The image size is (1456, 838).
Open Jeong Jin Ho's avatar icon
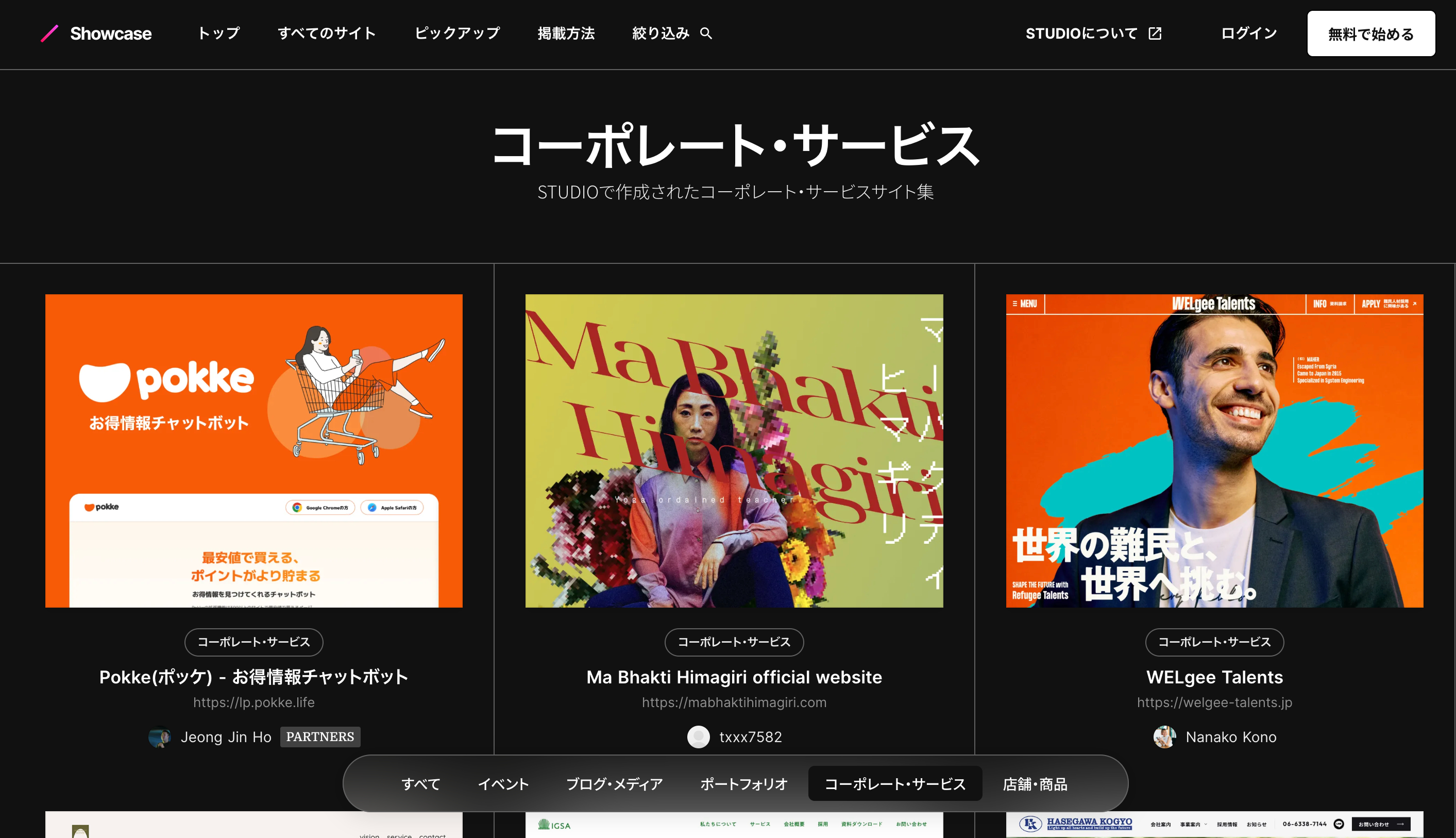159,736
